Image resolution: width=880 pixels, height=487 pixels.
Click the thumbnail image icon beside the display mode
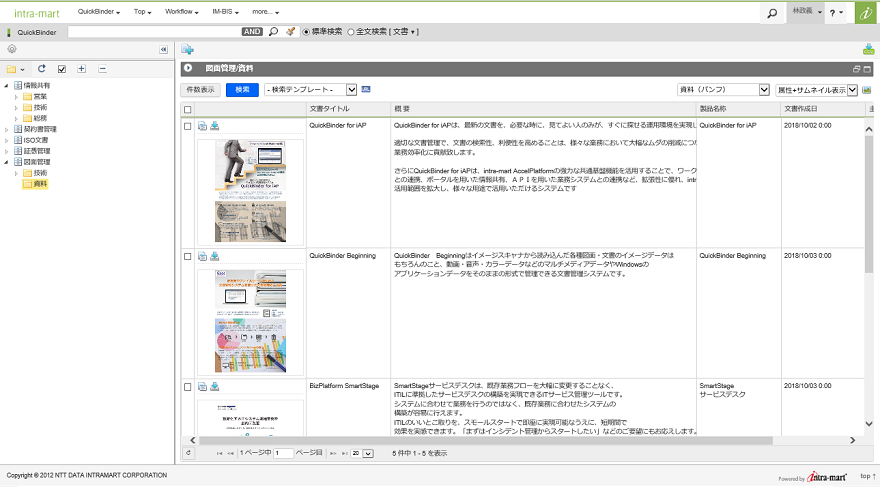click(x=867, y=90)
